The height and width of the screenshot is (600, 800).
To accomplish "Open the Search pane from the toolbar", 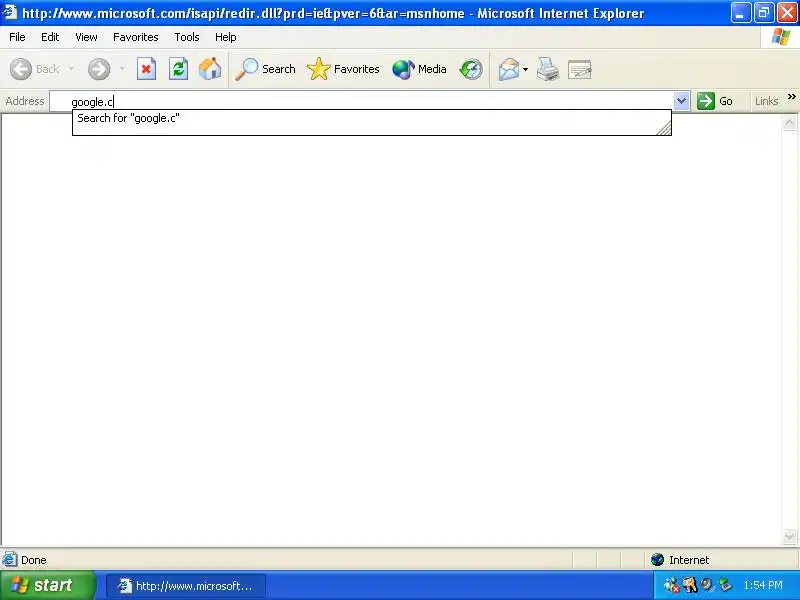I will point(265,69).
